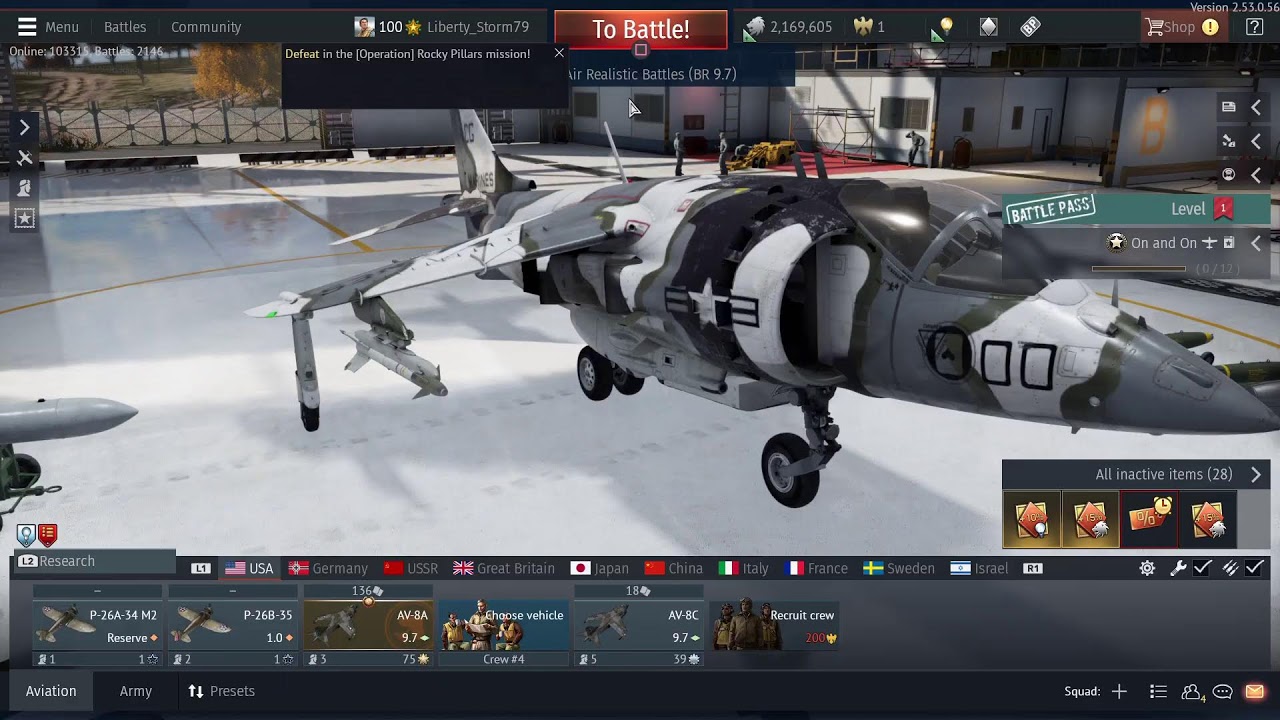Click the Silver Lions balance icon
This screenshot has width=1280, height=720.
coord(755,27)
